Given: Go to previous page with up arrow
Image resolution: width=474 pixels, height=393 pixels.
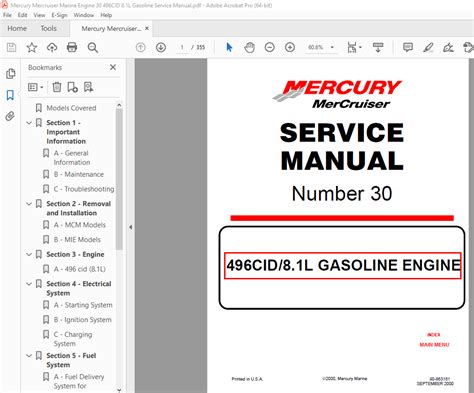Looking at the screenshot, I should pos(141,48).
